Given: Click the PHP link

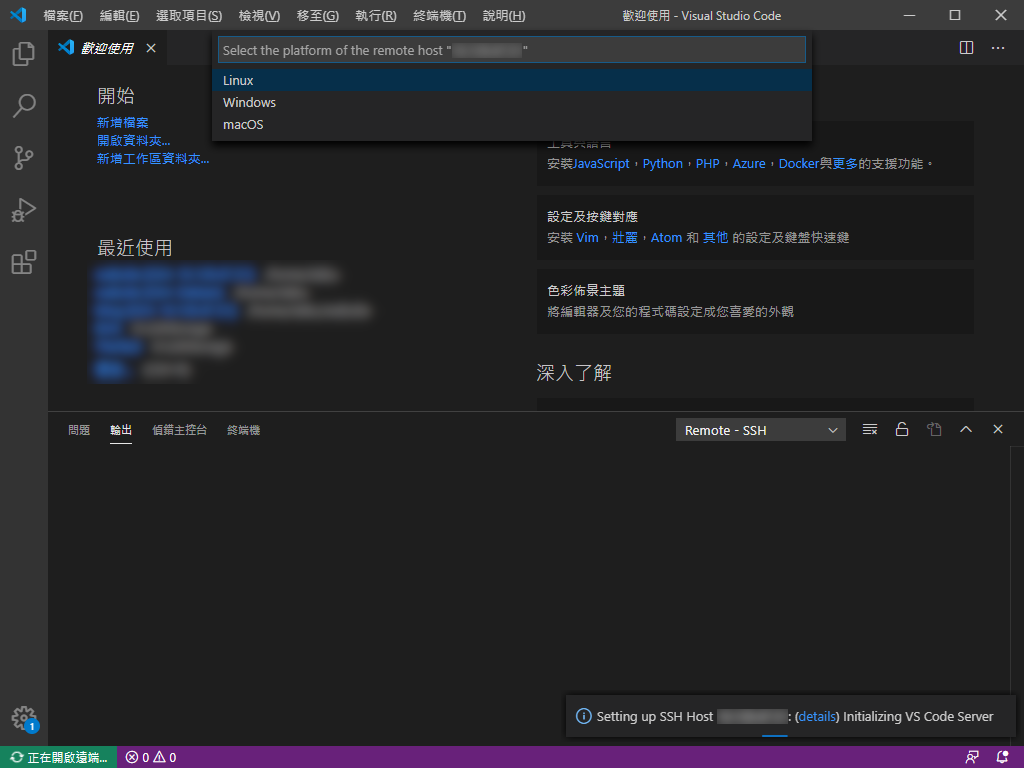Looking at the screenshot, I should tap(707, 163).
